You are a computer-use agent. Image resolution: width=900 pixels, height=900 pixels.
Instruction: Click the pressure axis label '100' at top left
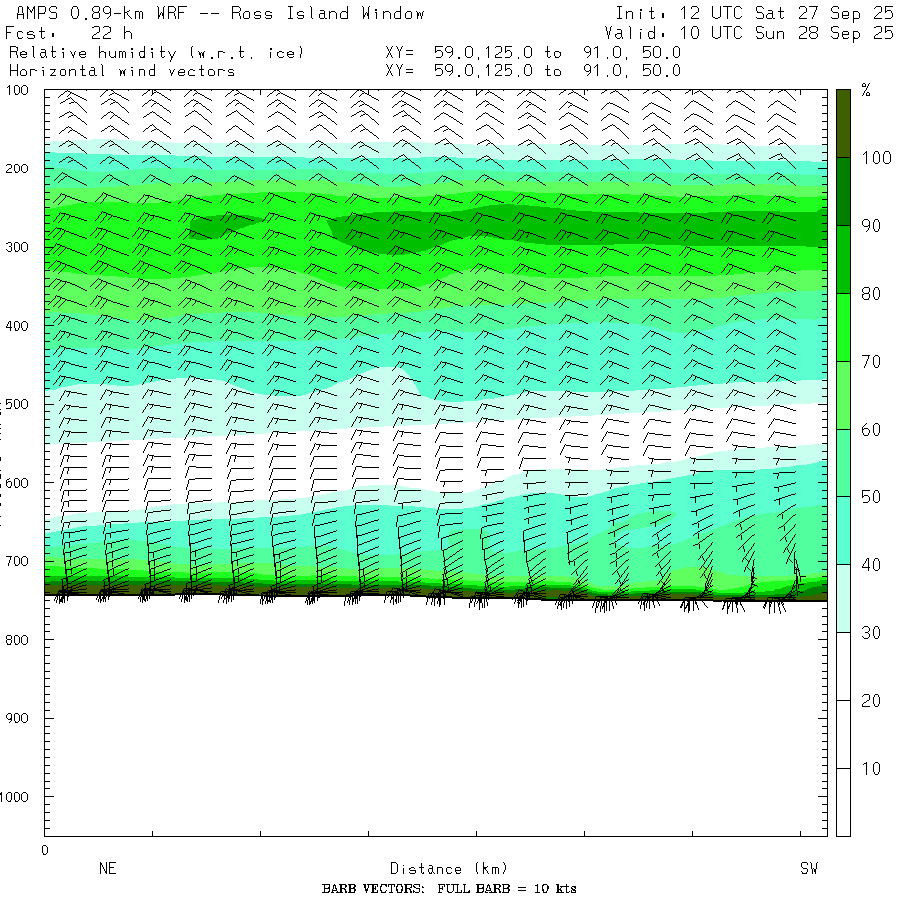(x=17, y=90)
